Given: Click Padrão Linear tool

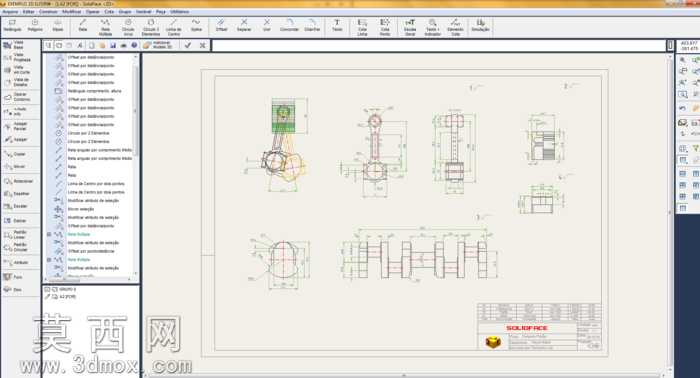Looking at the screenshot, I should pyautogui.click(x=16, y=235).
